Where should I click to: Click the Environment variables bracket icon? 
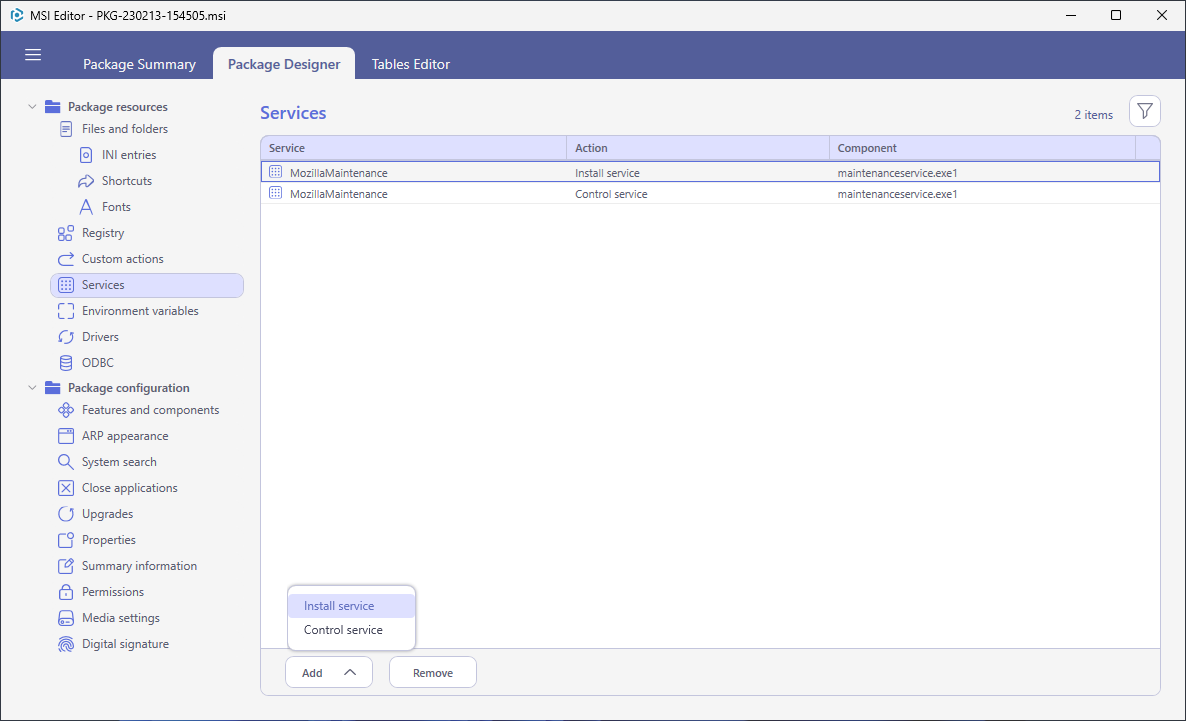click(x=66, y=311)
